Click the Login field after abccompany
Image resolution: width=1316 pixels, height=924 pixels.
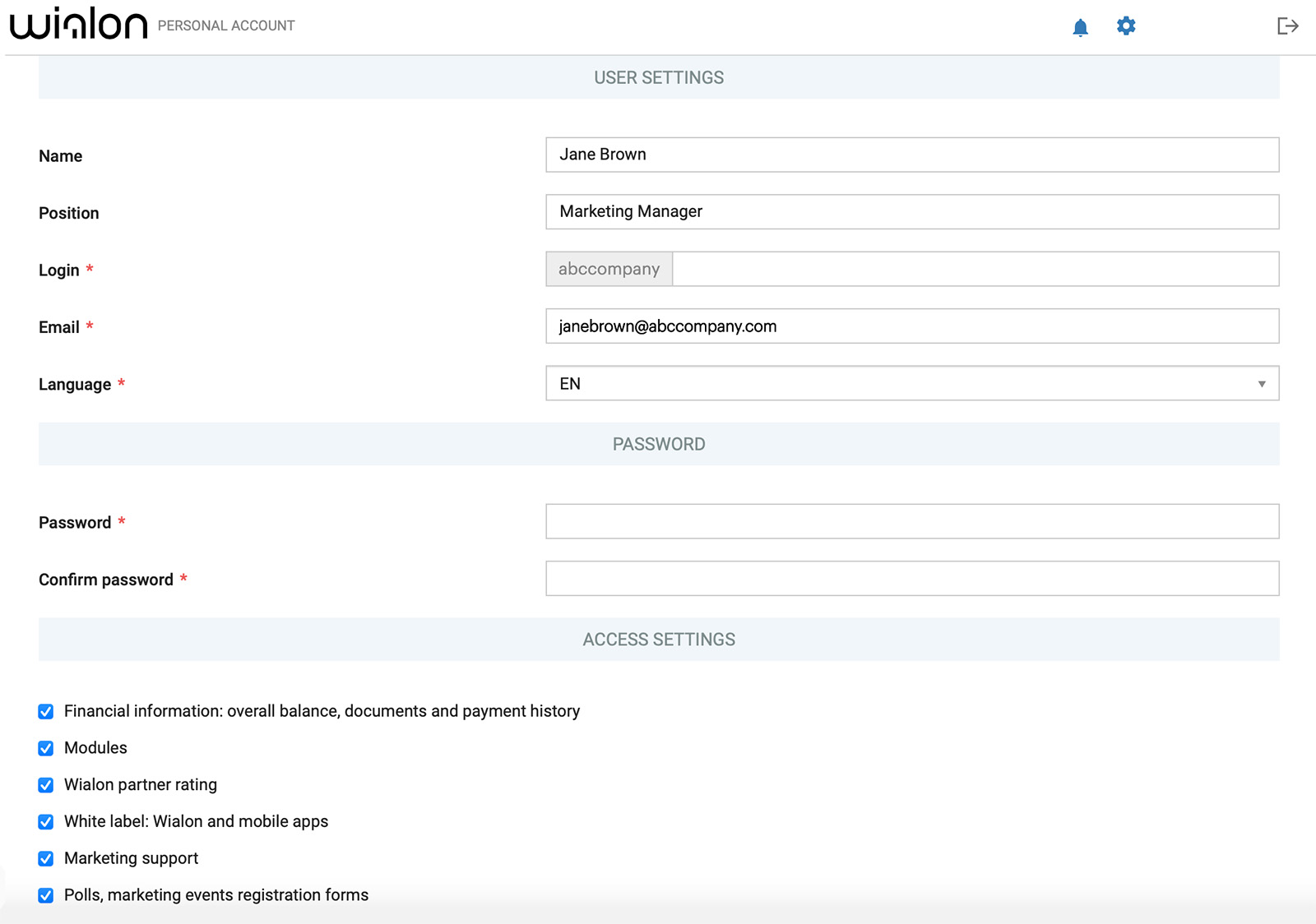click(x=971, y=269)
